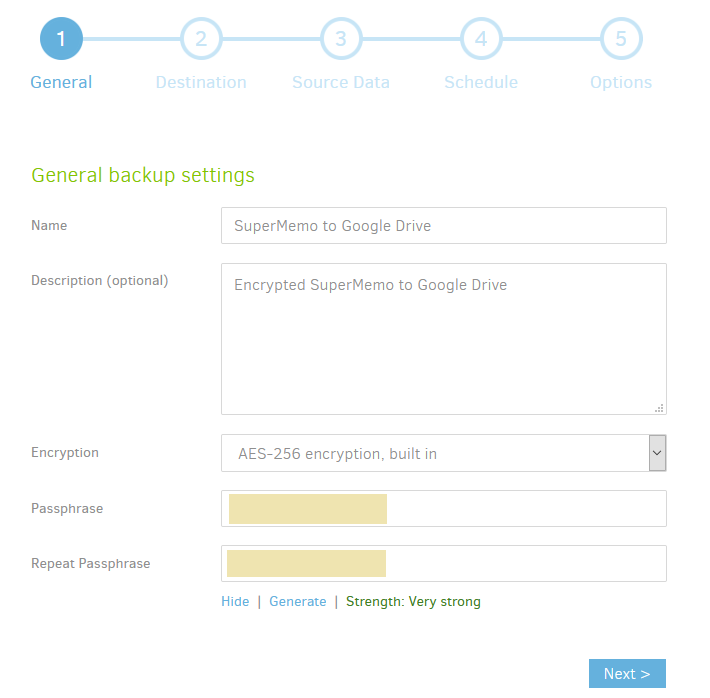Viewport: 710px width, 698px height.
Task: Go to the Schedule step label
Action: click(x=481, y=82)
